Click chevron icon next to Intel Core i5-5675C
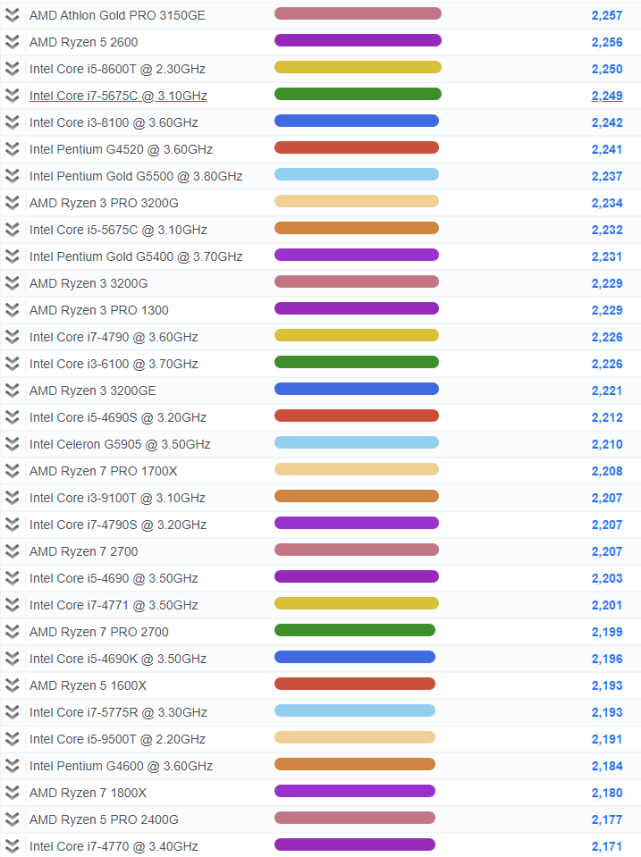 [12, 230]
